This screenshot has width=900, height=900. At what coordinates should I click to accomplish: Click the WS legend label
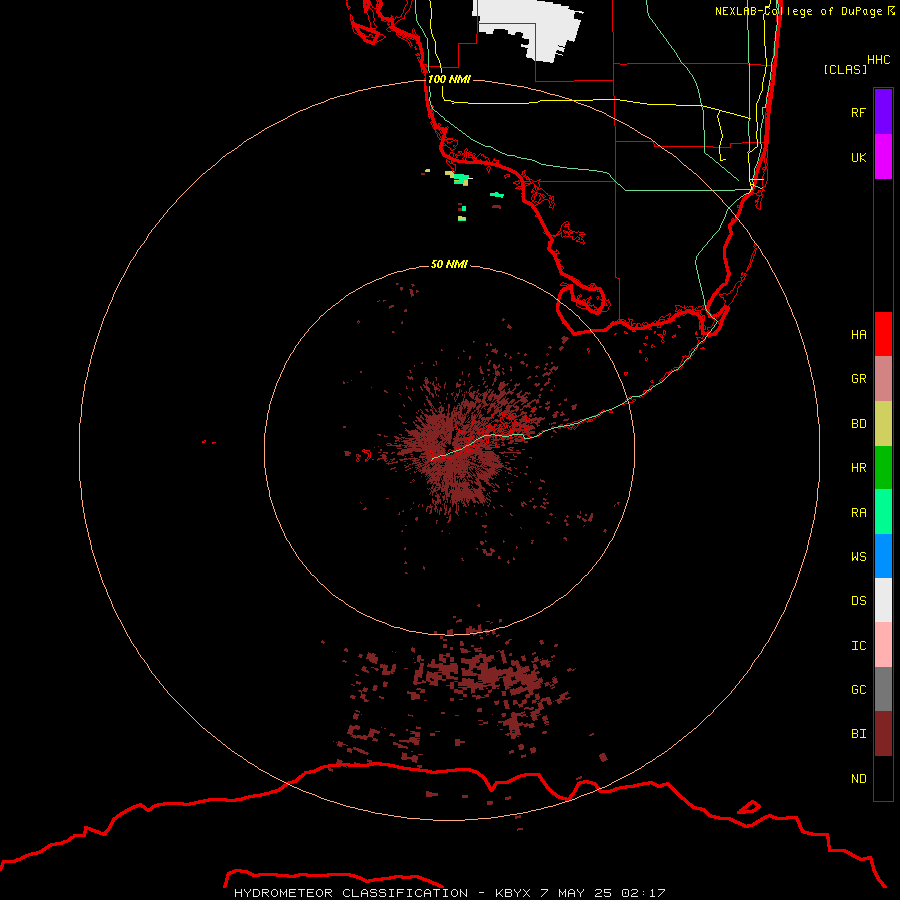pyautogui.click(x=858, y=557)
